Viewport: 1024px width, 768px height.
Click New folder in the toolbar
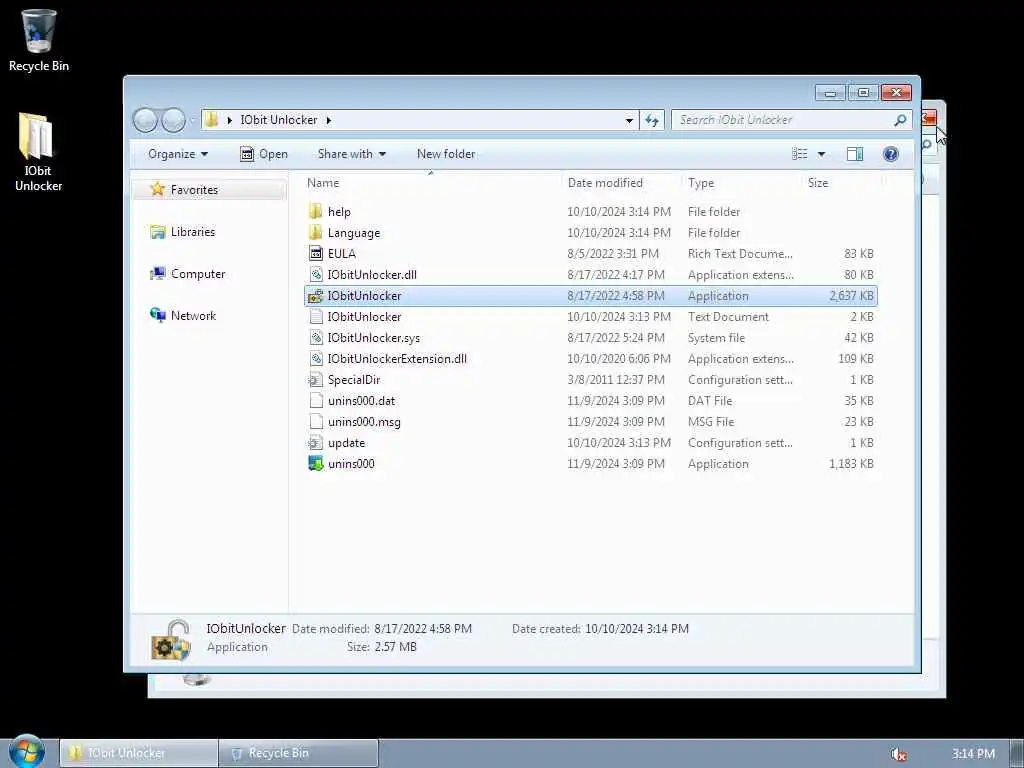(446, 154)
